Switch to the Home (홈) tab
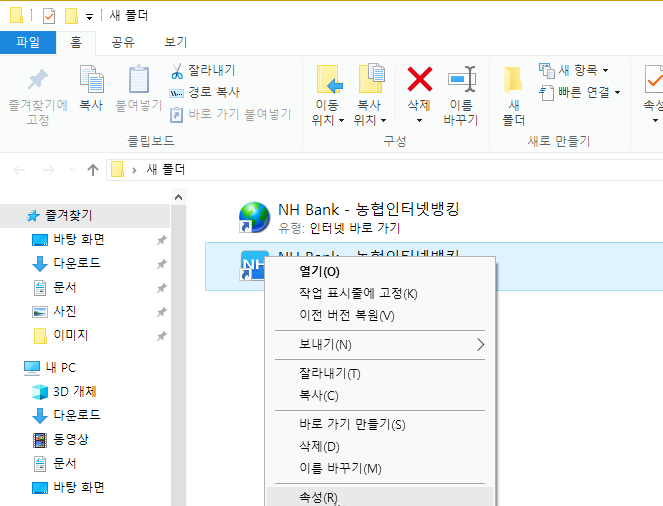 click(76, 42)
